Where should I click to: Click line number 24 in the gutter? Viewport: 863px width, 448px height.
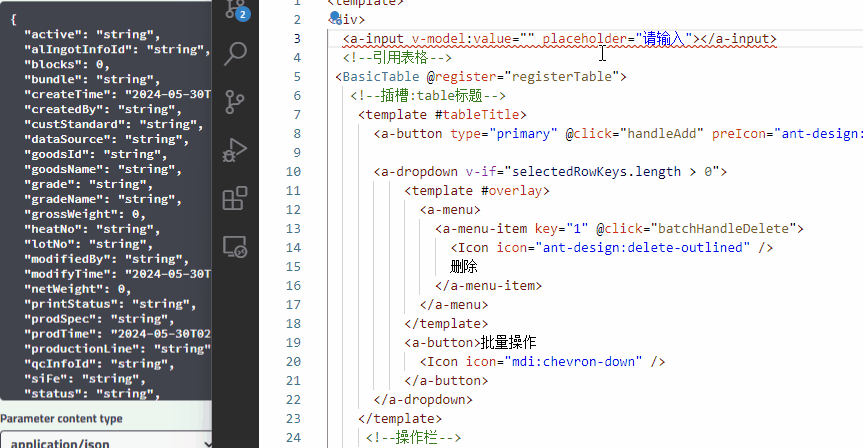pyautogui.click(x=293, y=438)
